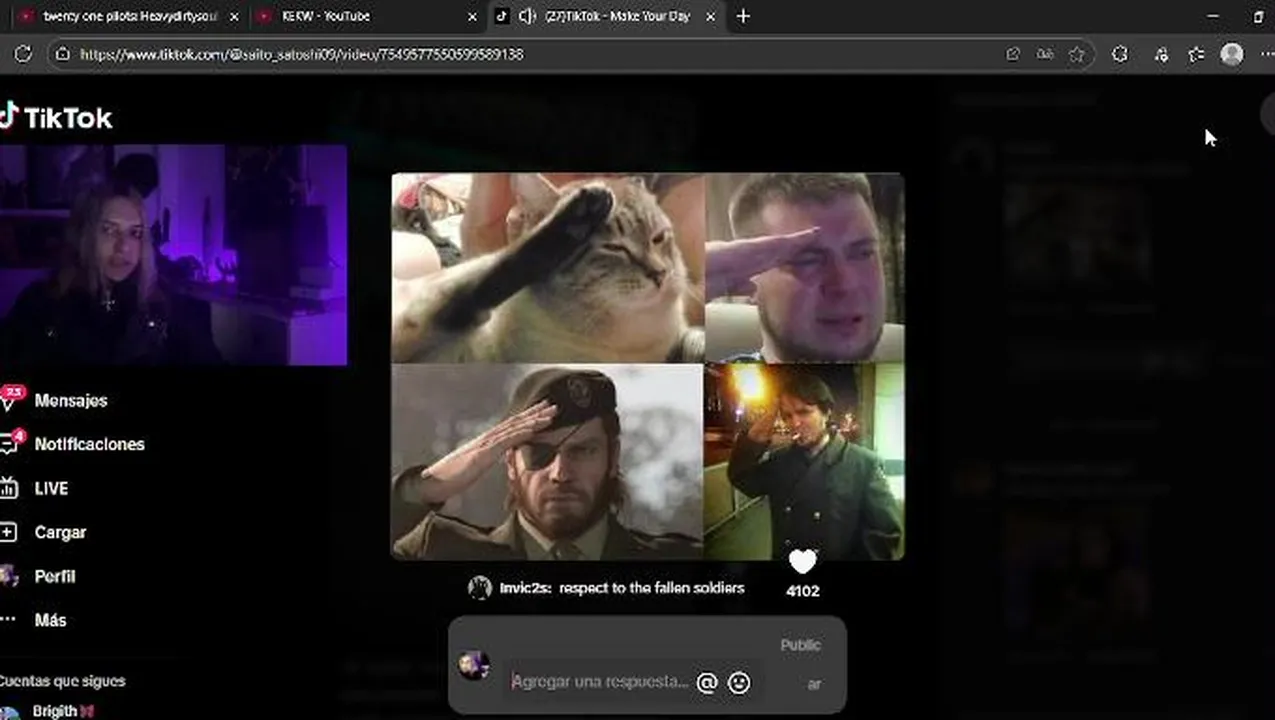Open the night street salute image
Image resolution: width=1275 pixels, height=720 pixels.
[x=805, y=461]
